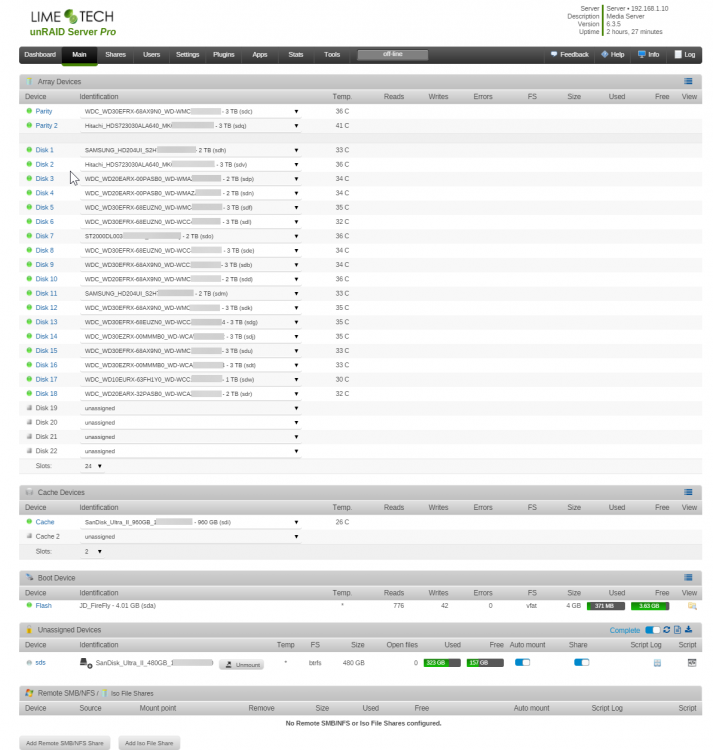The image size is (713, 750).
Task: Toggle Share switch for sds
Action: [x=581, y=662]
